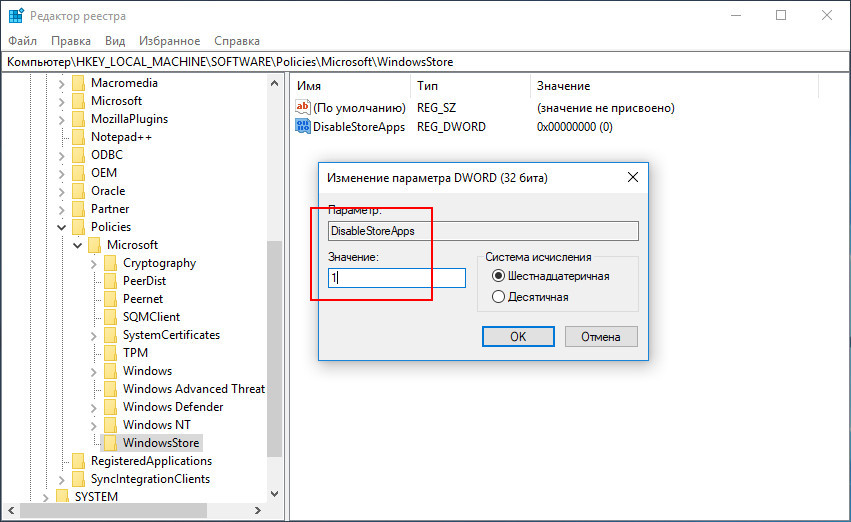Click the Registry Editor app icon in title bar
Image resolution: width=851 pixels, height=522 pixels.
[16, 16]
